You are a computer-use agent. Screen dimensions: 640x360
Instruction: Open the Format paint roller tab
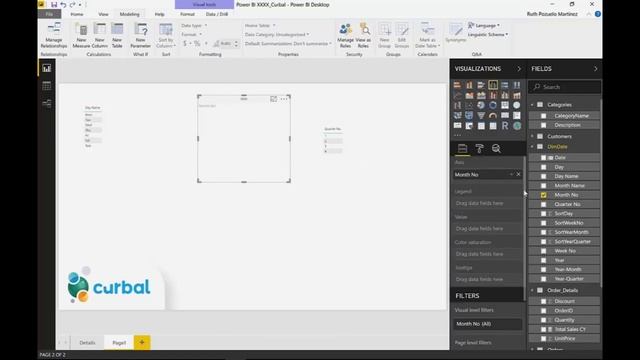tap(480, 149)
